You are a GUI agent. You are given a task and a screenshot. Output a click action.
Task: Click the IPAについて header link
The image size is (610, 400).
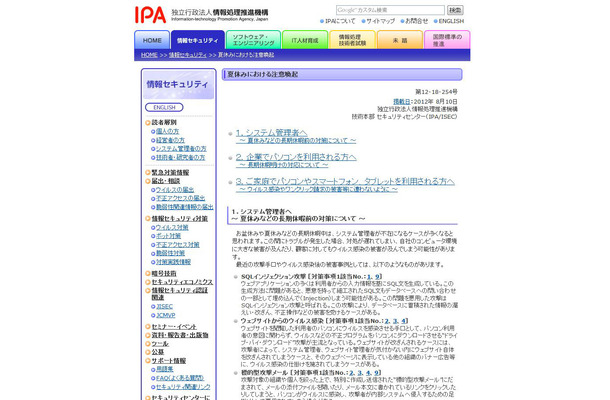[339, 21]
